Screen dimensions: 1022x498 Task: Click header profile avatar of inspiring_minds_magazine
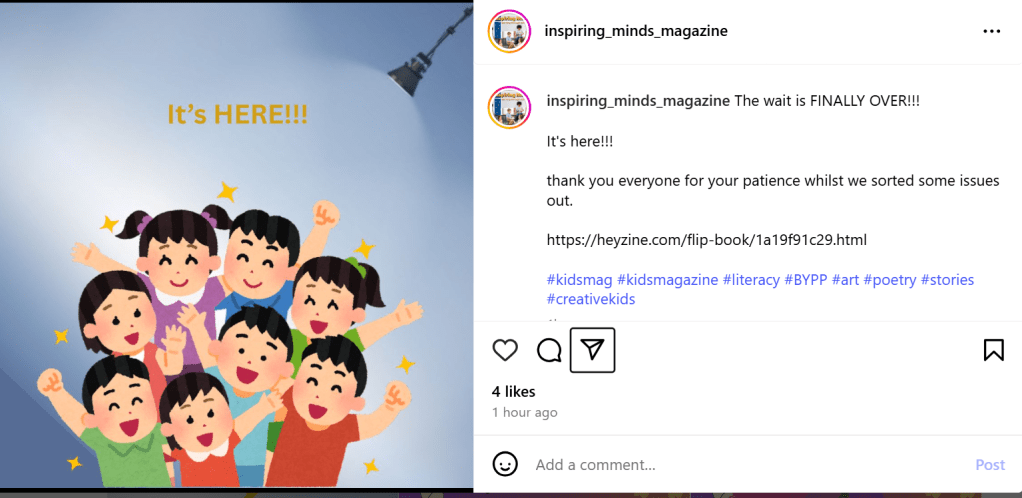click(x=509, y=31)
